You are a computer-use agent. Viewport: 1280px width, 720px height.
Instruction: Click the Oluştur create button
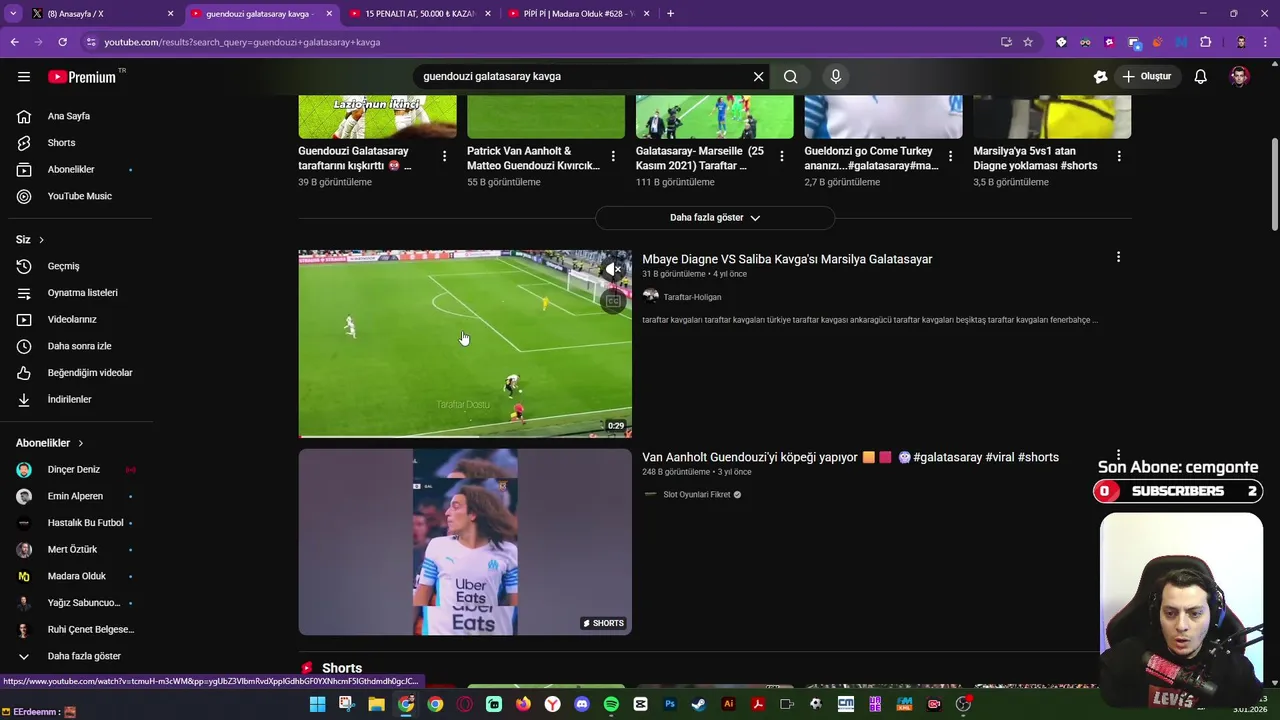tap(1148, 77)
